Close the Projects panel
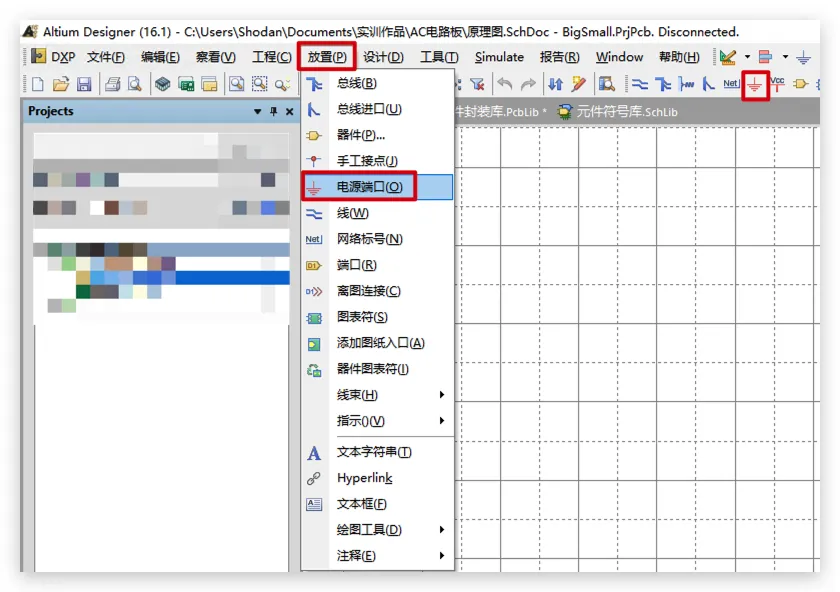This screenshot has height=592, width=840. coord(289,111)
